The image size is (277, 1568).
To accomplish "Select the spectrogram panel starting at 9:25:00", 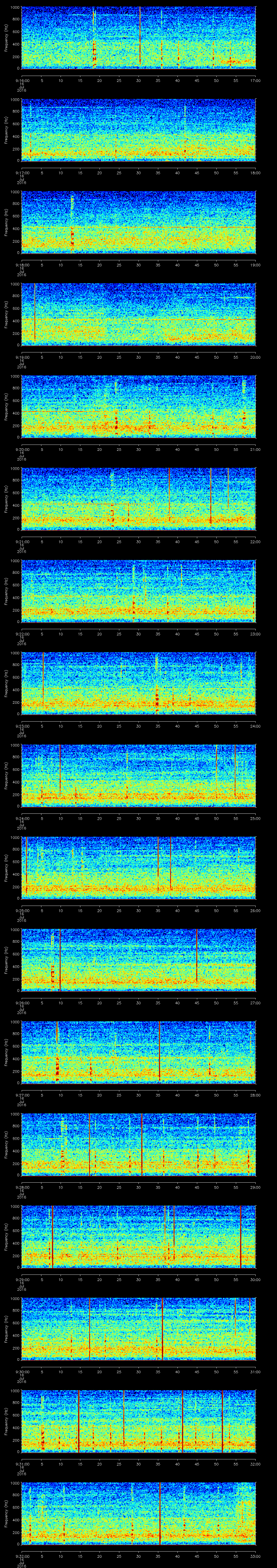I will (x=138, y=868).
